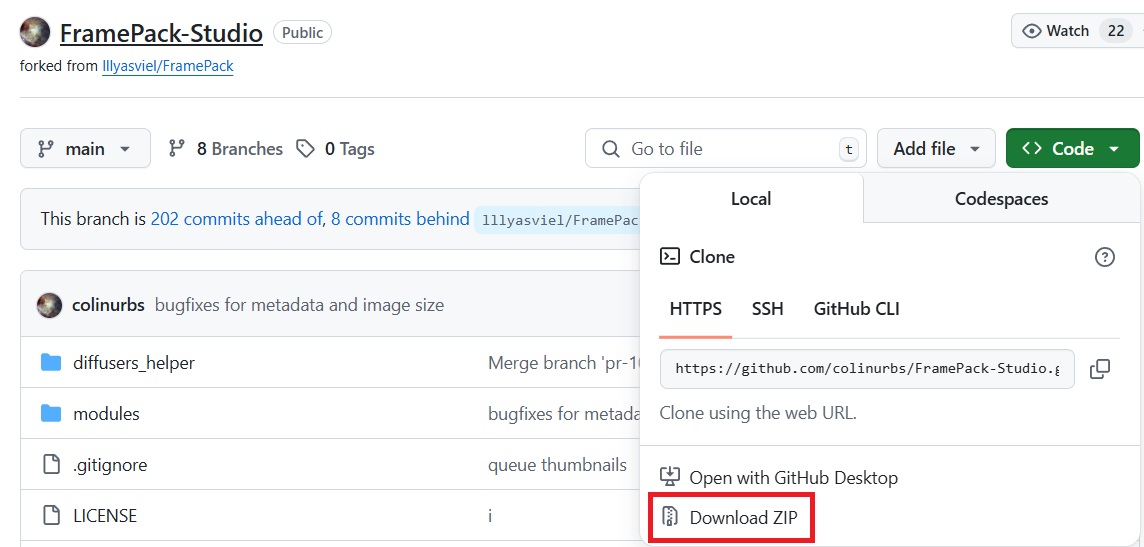Switch to the Codespaces tab
1144x547 pixels.
pyautogui.click(x=1001, y=199)
